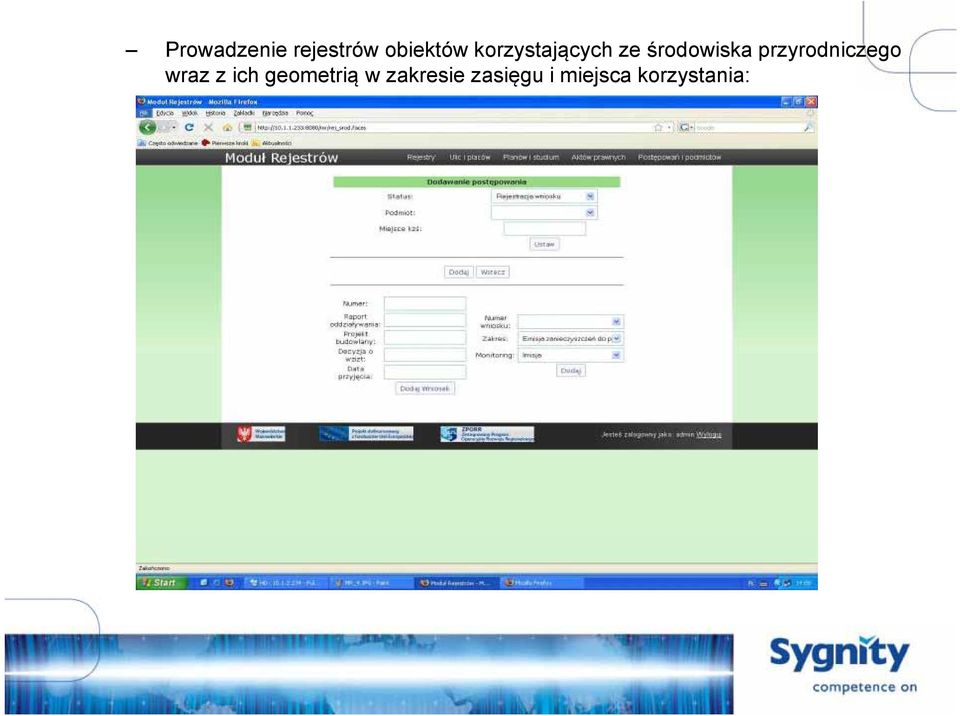
Task: Click the Projekt budowlany input field
Action: click(425, 337)
